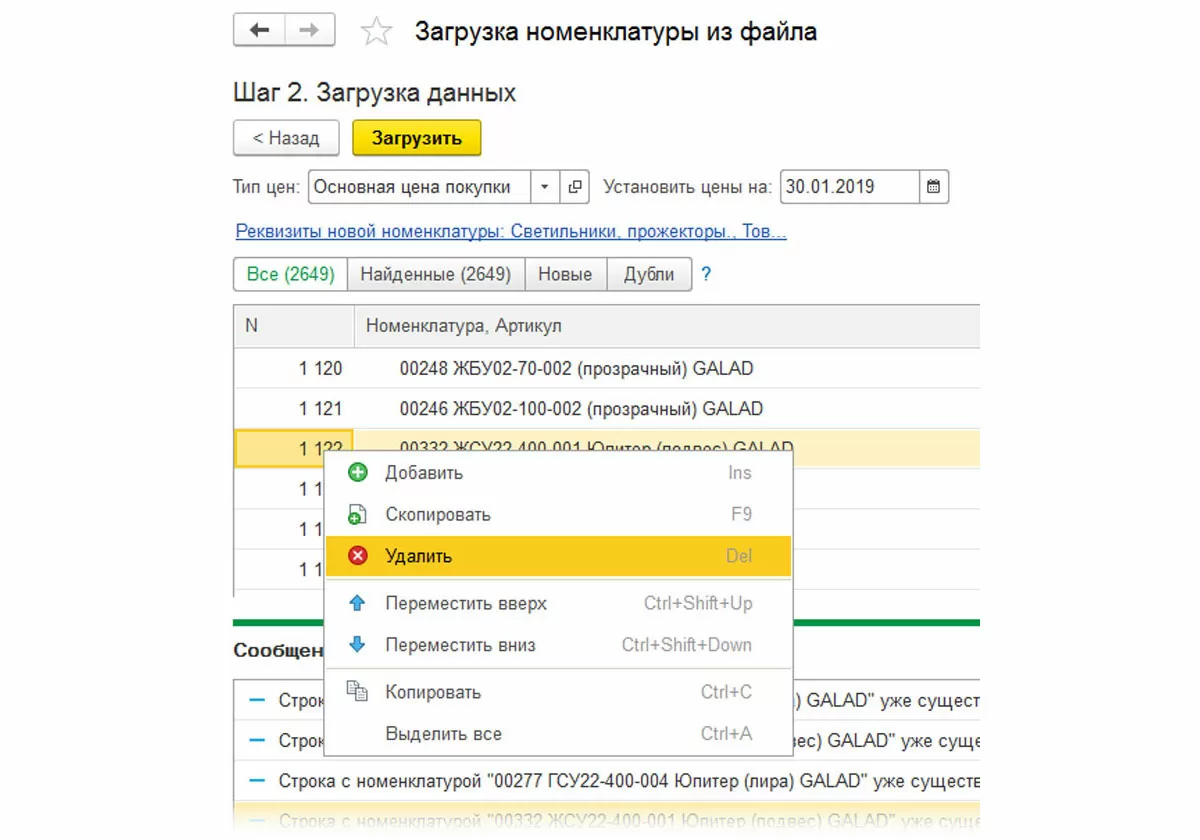The width and height of the screenshot is (1200, 840).
Task: Go back with the left arrow button
Action: (259, 31)
